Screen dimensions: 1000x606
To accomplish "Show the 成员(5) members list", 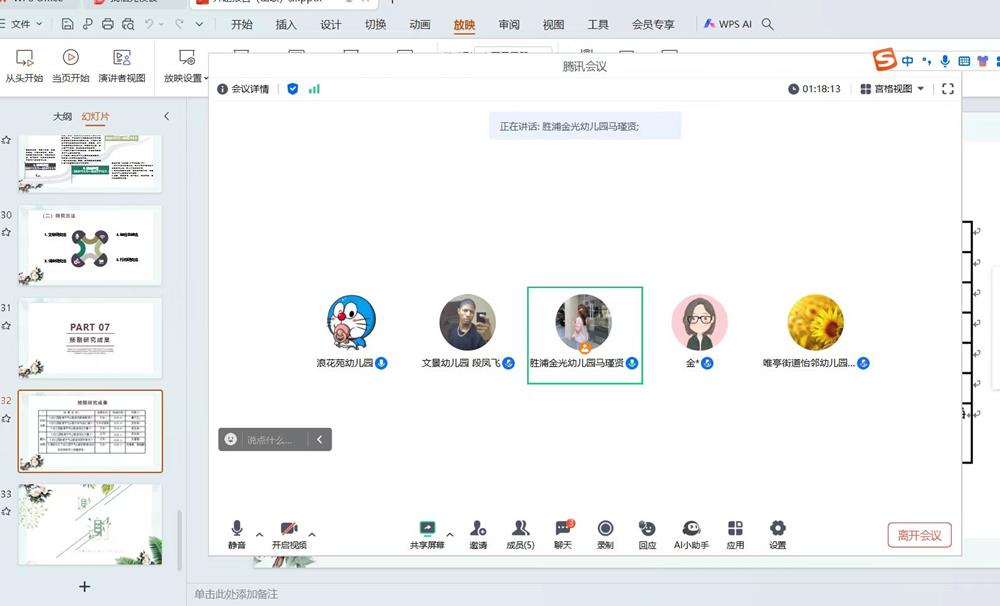I will tap(520, 535).
